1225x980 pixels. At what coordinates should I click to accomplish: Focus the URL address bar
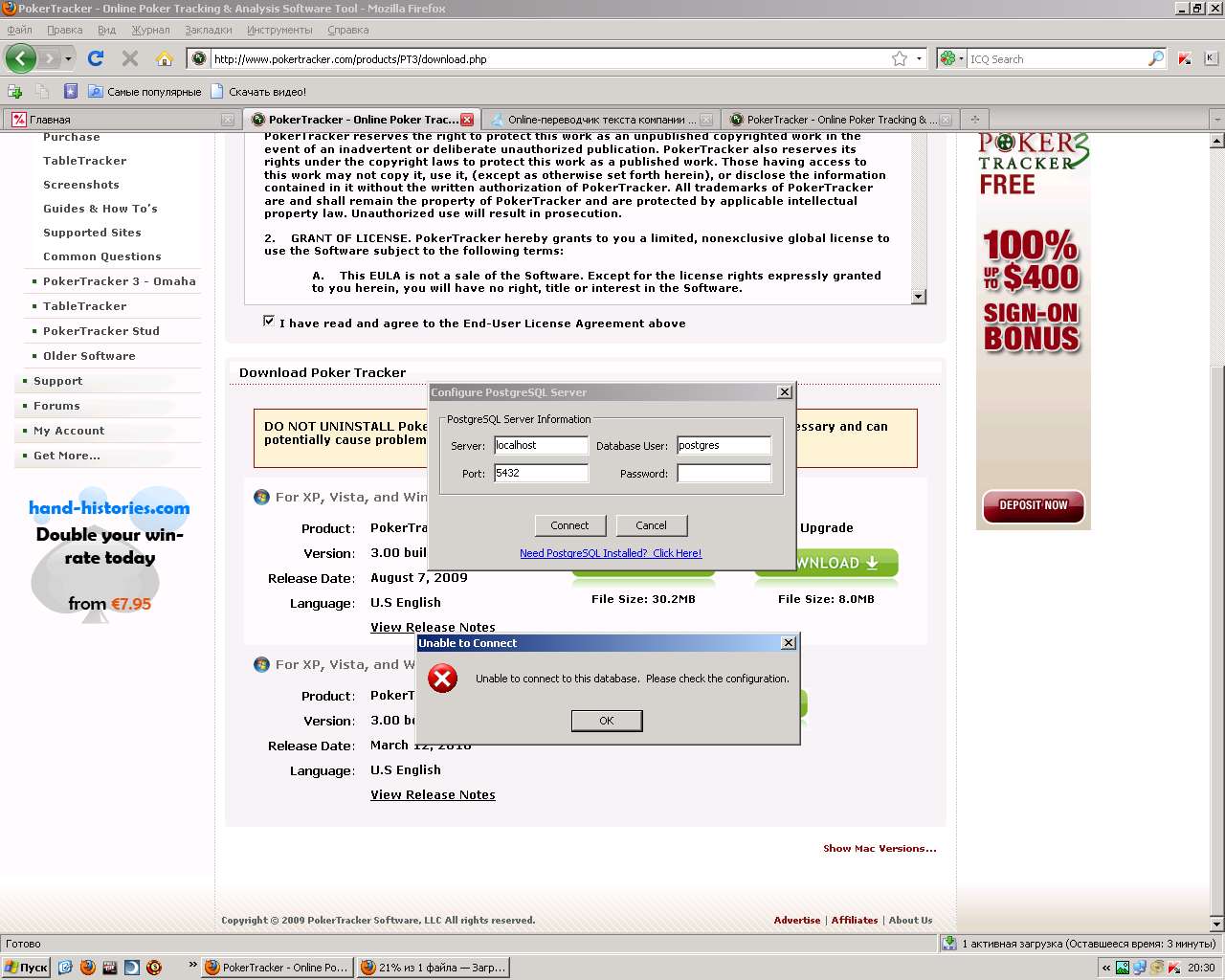[550, 58]
